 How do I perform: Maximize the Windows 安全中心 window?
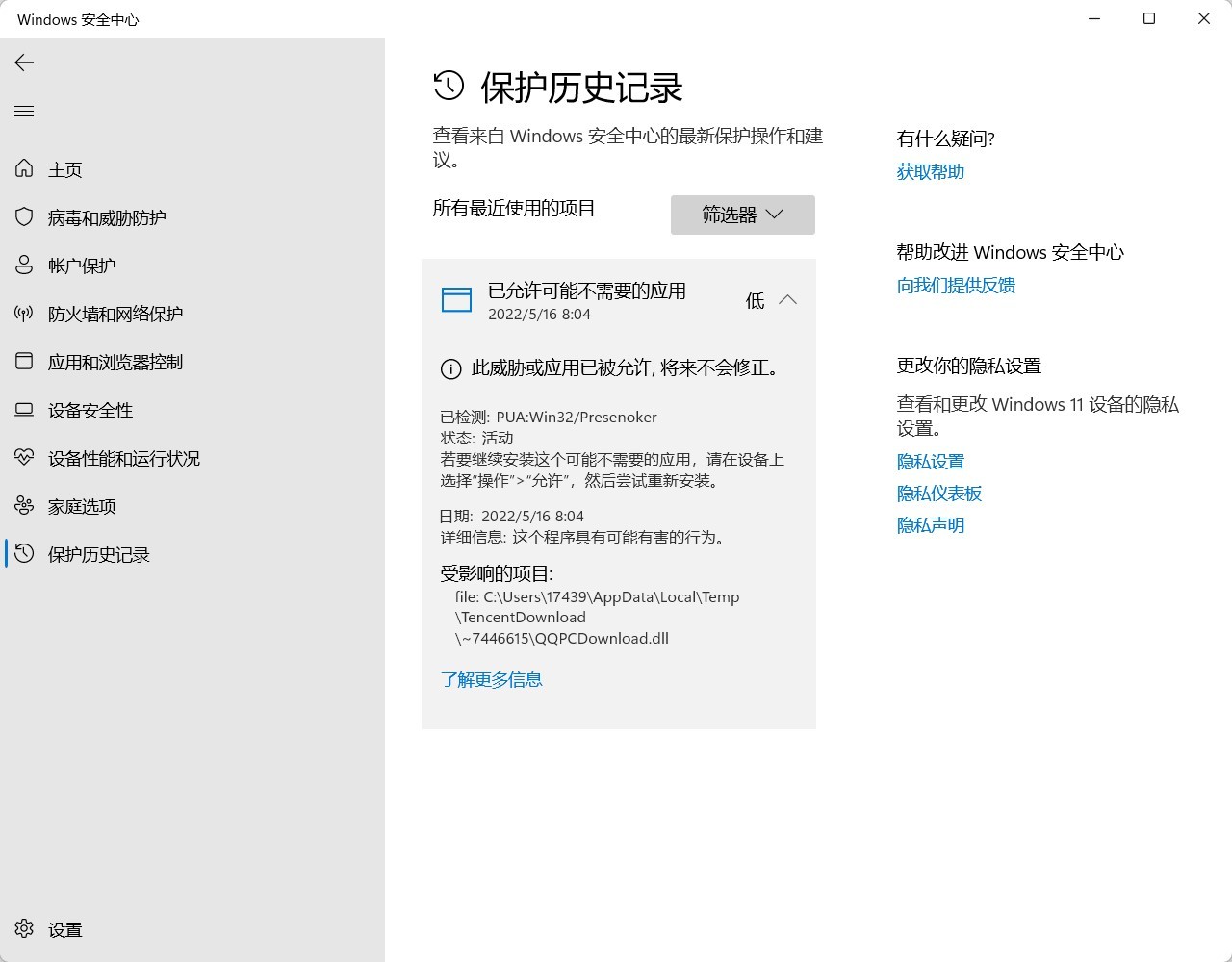click(x=1149, y=18)
